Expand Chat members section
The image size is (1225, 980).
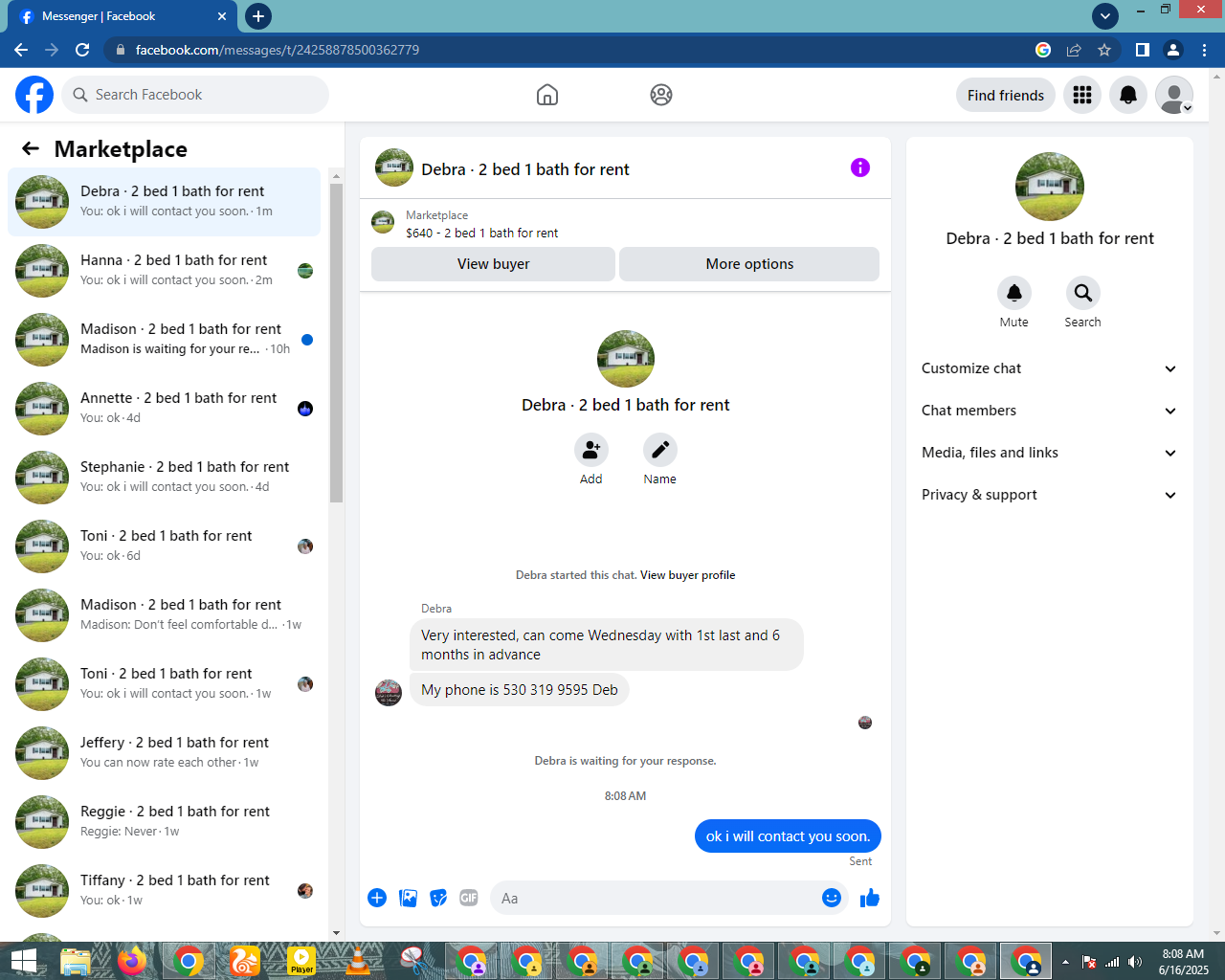tap(1050, 411)
